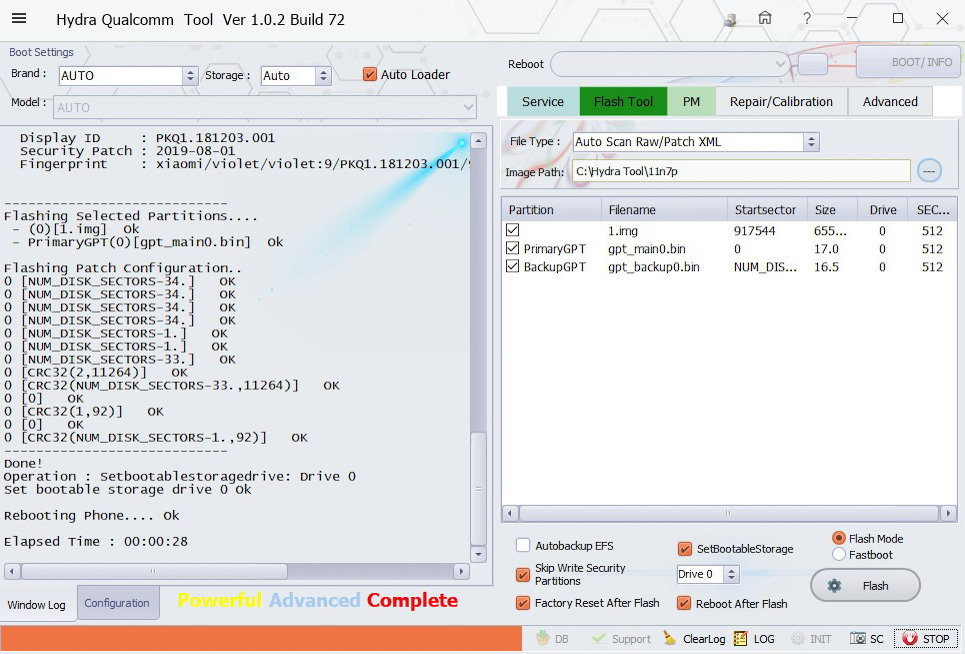The width and height of the screenshot is (965, 654).
Task: Select gpt_main0.bin filename cell
Action: [647, 249]
